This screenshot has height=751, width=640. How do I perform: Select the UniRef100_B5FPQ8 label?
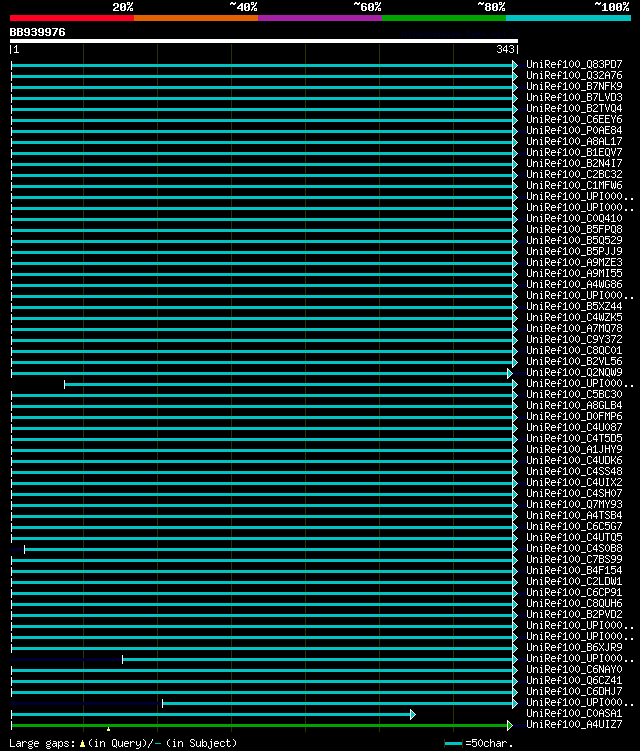coord(574,229)
